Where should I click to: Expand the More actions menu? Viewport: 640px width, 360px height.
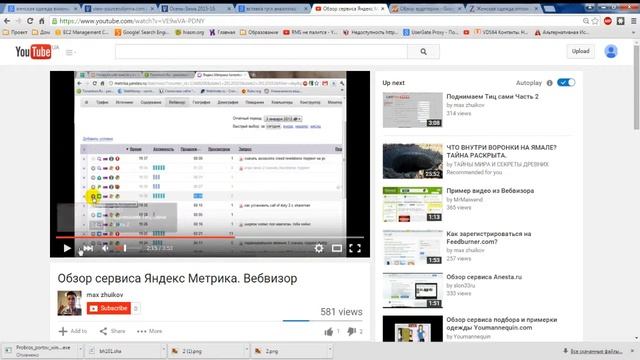tap(149, 331)
